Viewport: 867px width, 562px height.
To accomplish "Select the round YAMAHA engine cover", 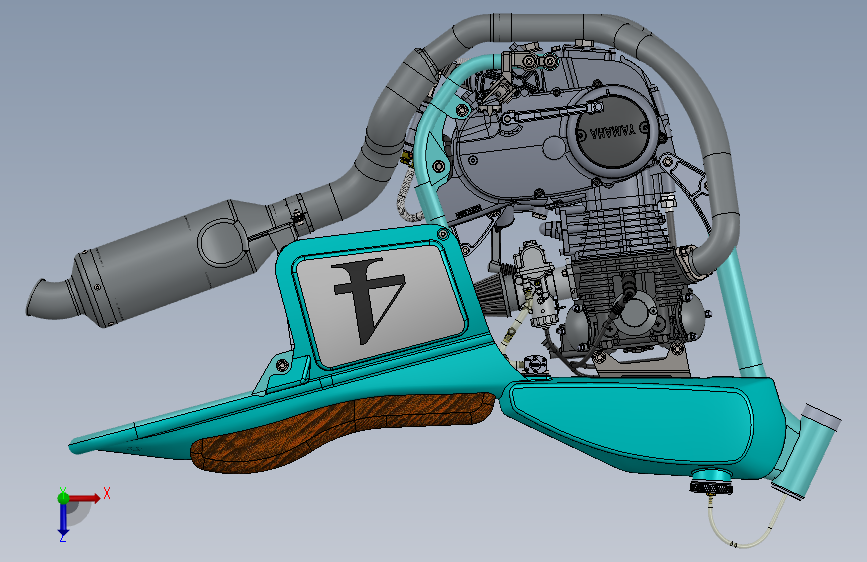I will (612, 133).
